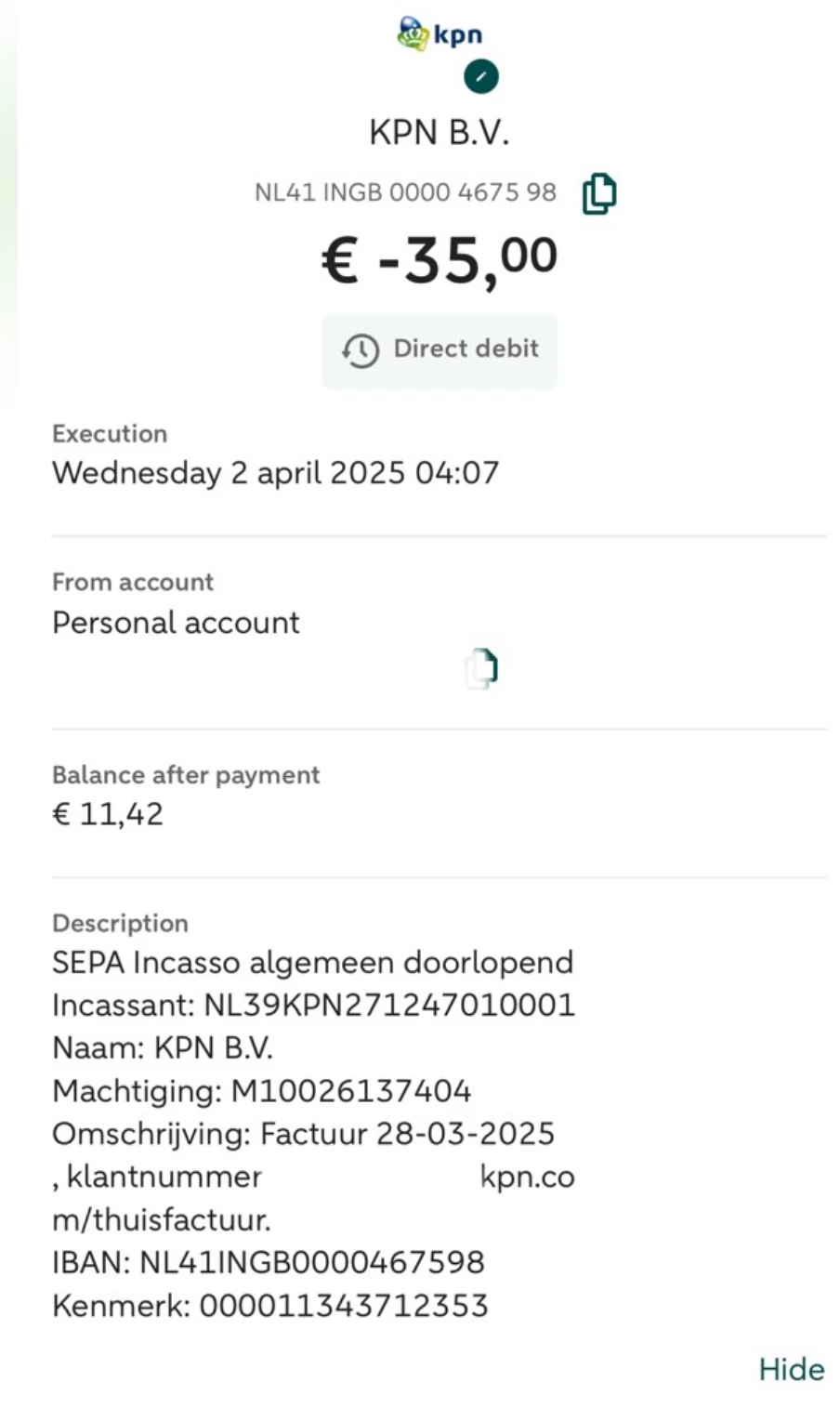Image resolution: width=840 pixels, height=1408 pixels.
Task: Hide the transaction description details
Action: tap(791, 1369)
